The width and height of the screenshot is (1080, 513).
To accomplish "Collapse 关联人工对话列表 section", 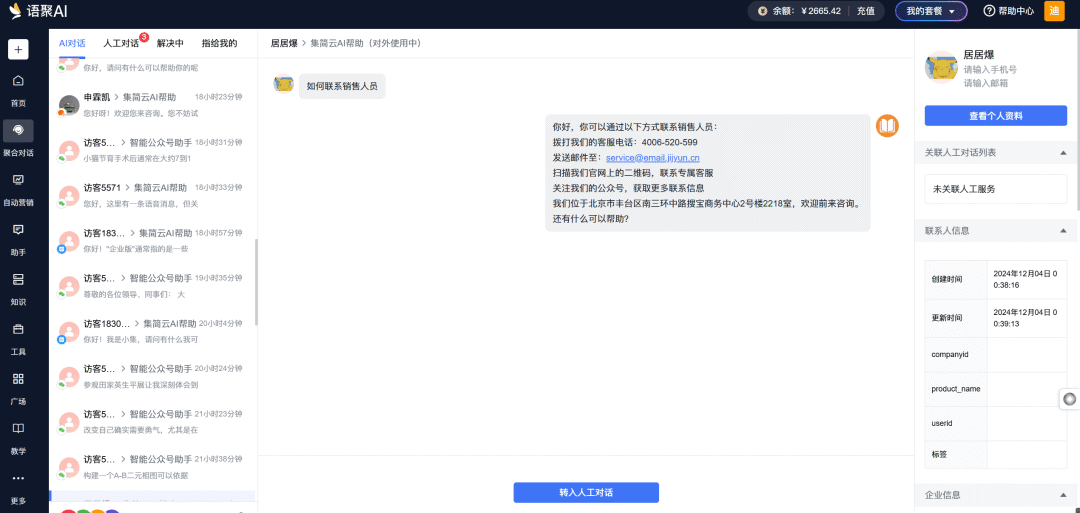I will point(1063,152).
